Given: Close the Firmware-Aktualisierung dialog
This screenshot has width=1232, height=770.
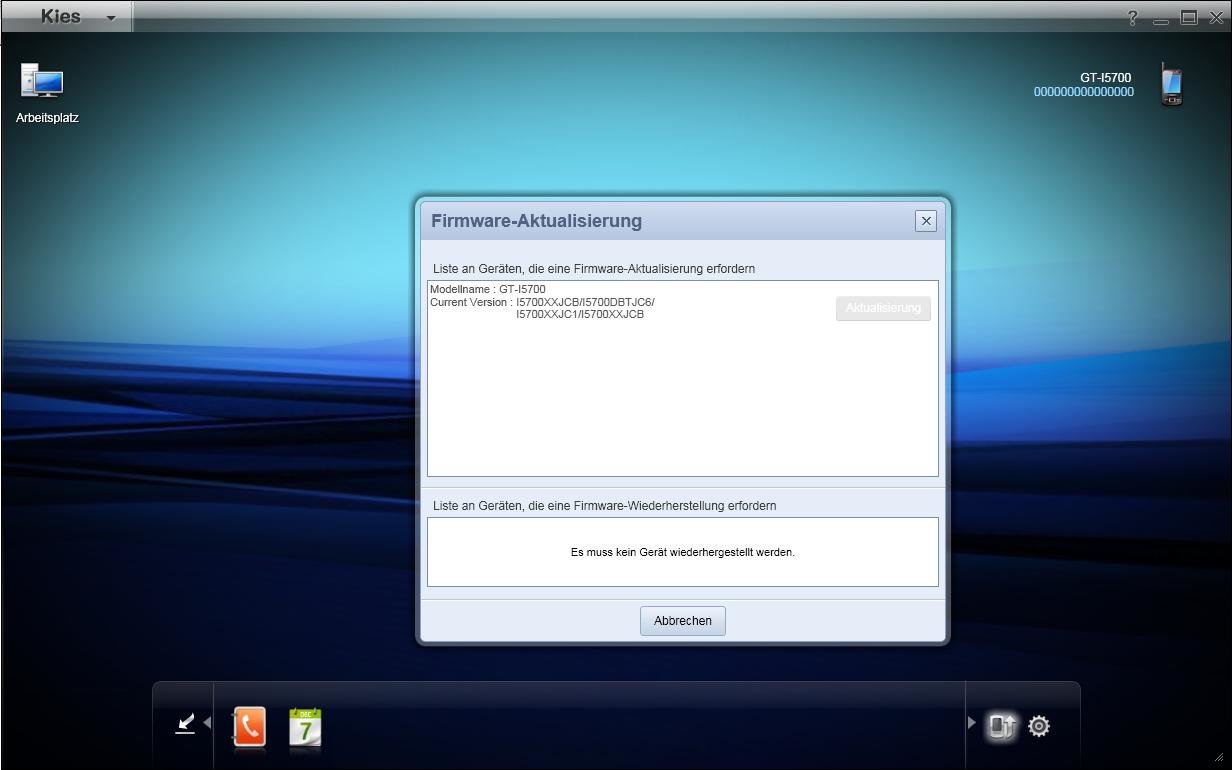Looking at the screenshot, I should tap(926, 221).
